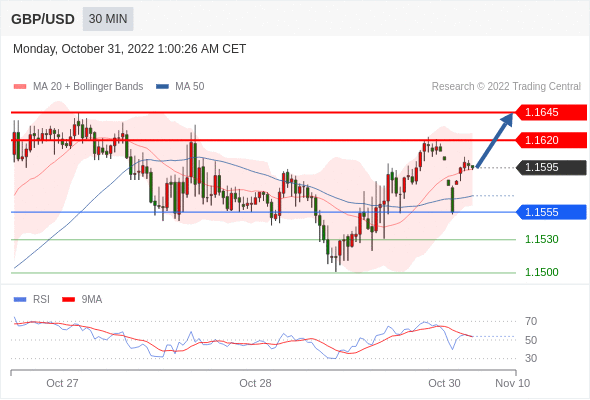Click the 1.1555 blue pivot price tag
The width and height of the screenshot is (590, 400).
click(x=551, y=212)
